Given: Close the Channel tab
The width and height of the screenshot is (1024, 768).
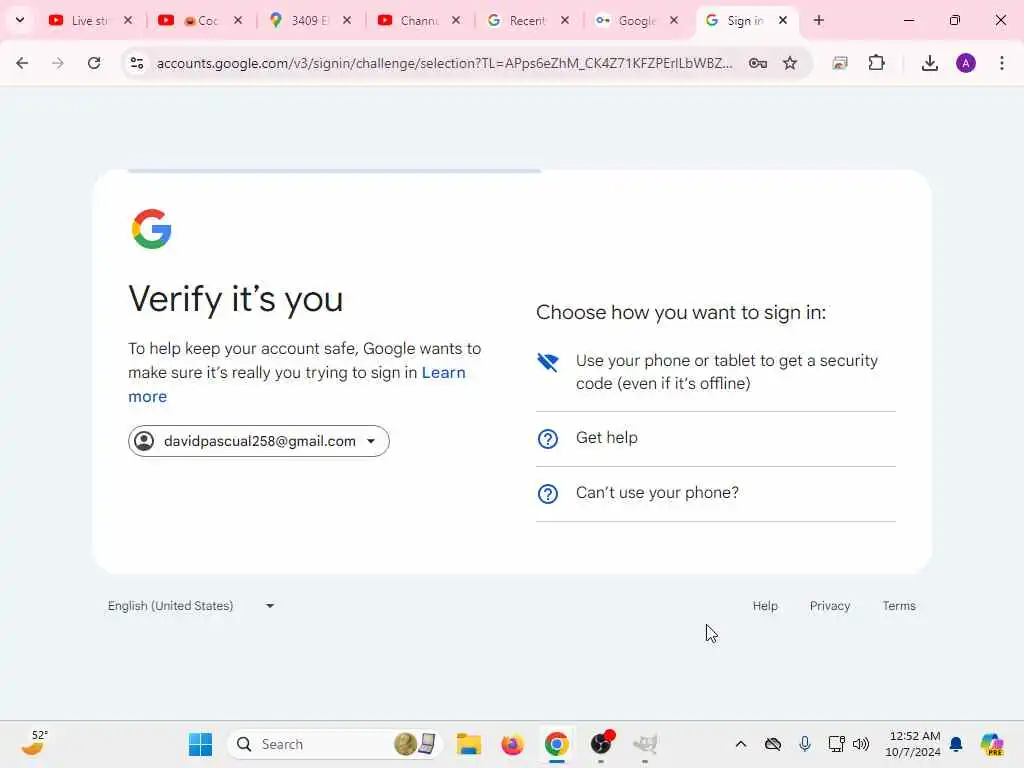Looking at the screenshot, I should click(456, 20).
